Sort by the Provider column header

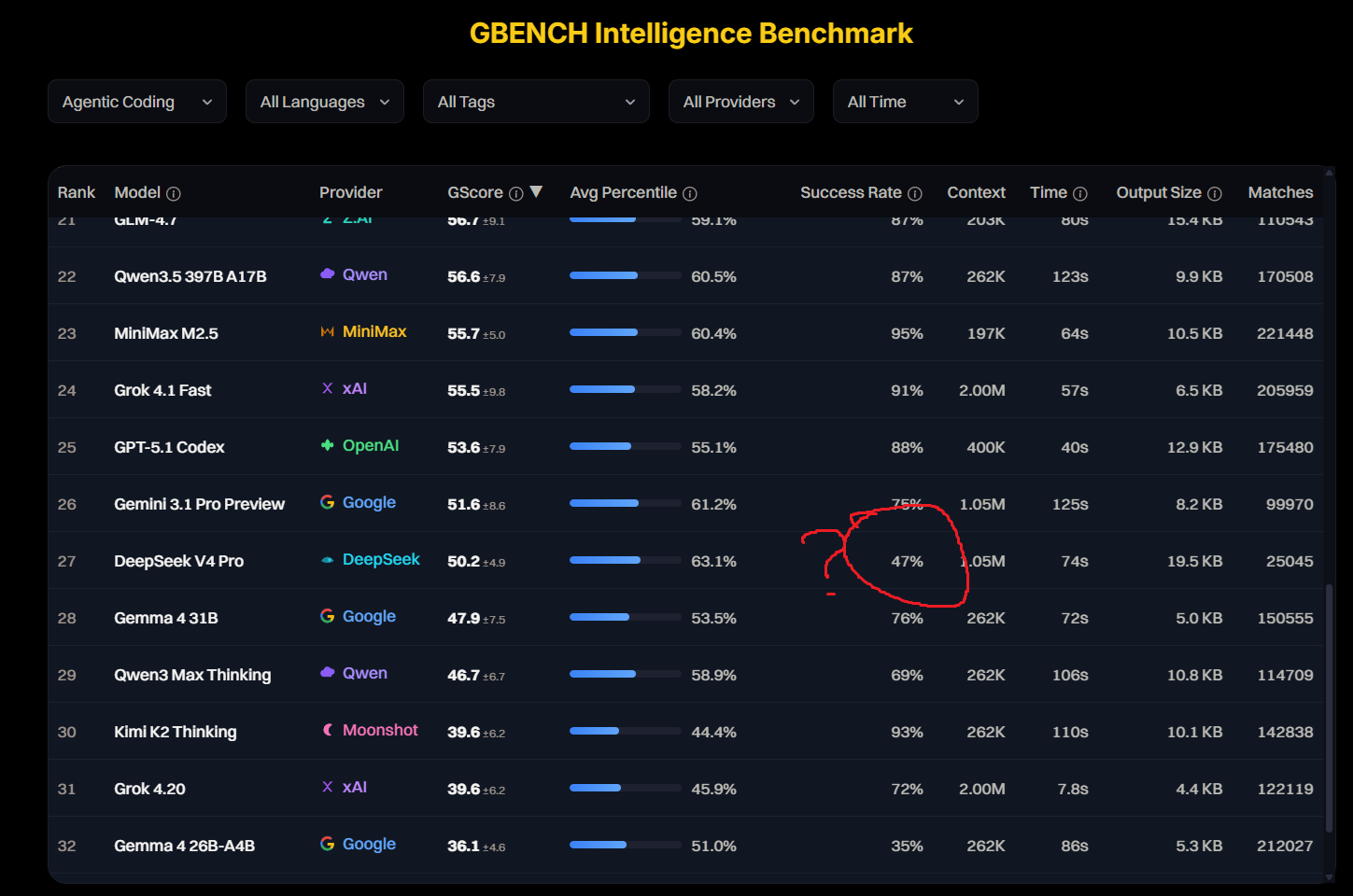(351, 192)
